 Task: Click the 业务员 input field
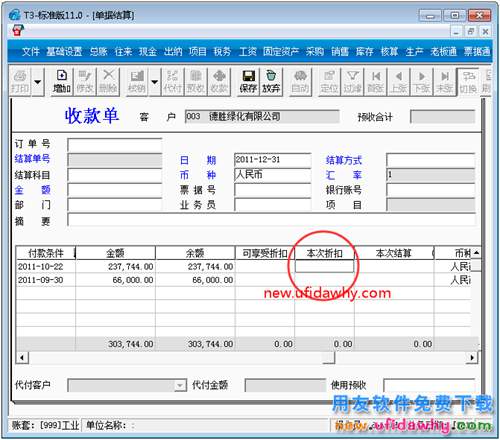click(x=273, y=205)
